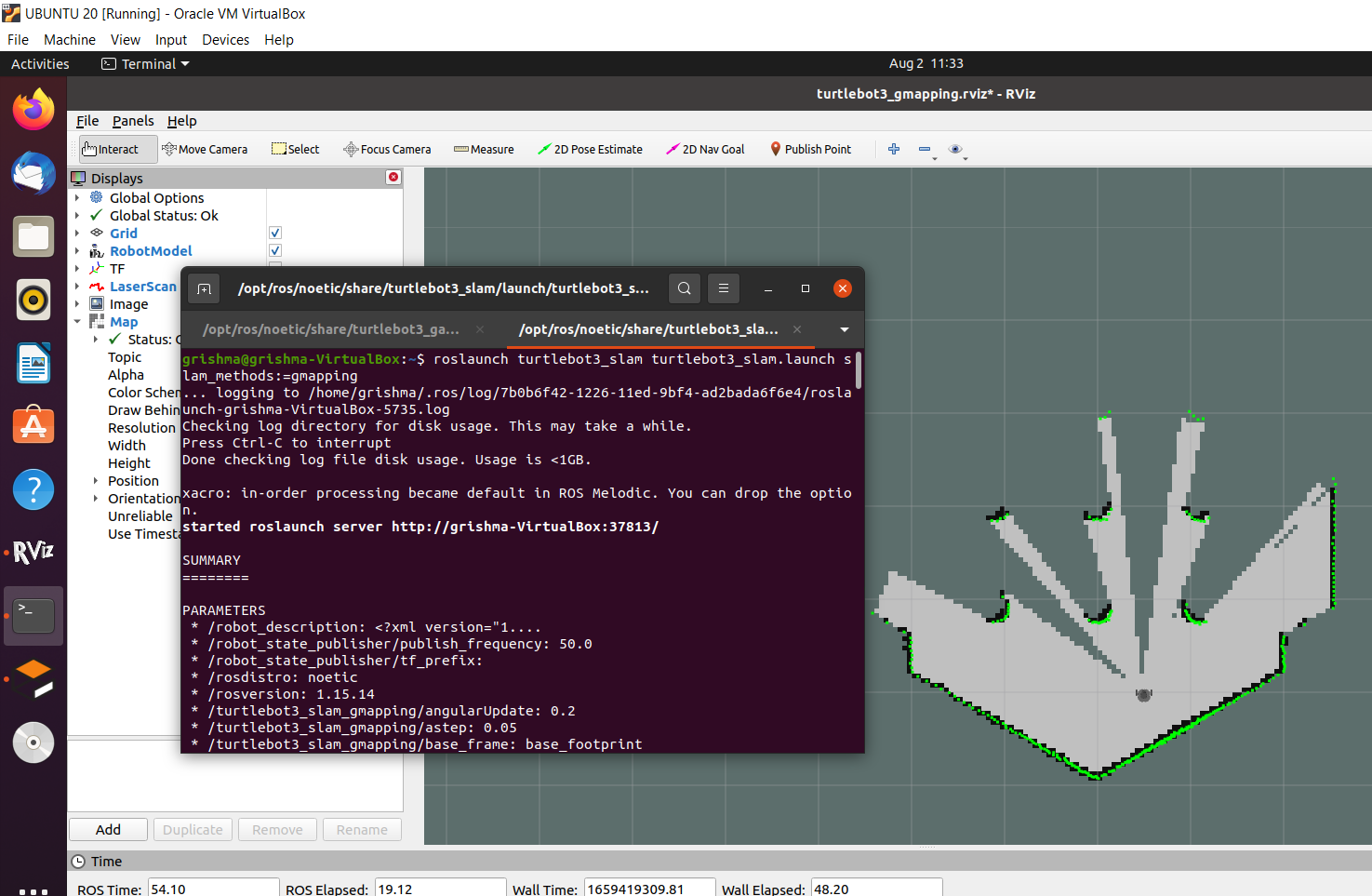Launch LibreOffice Writer from dock
This screenshot has height=896, width=1372.
(33, 363)
